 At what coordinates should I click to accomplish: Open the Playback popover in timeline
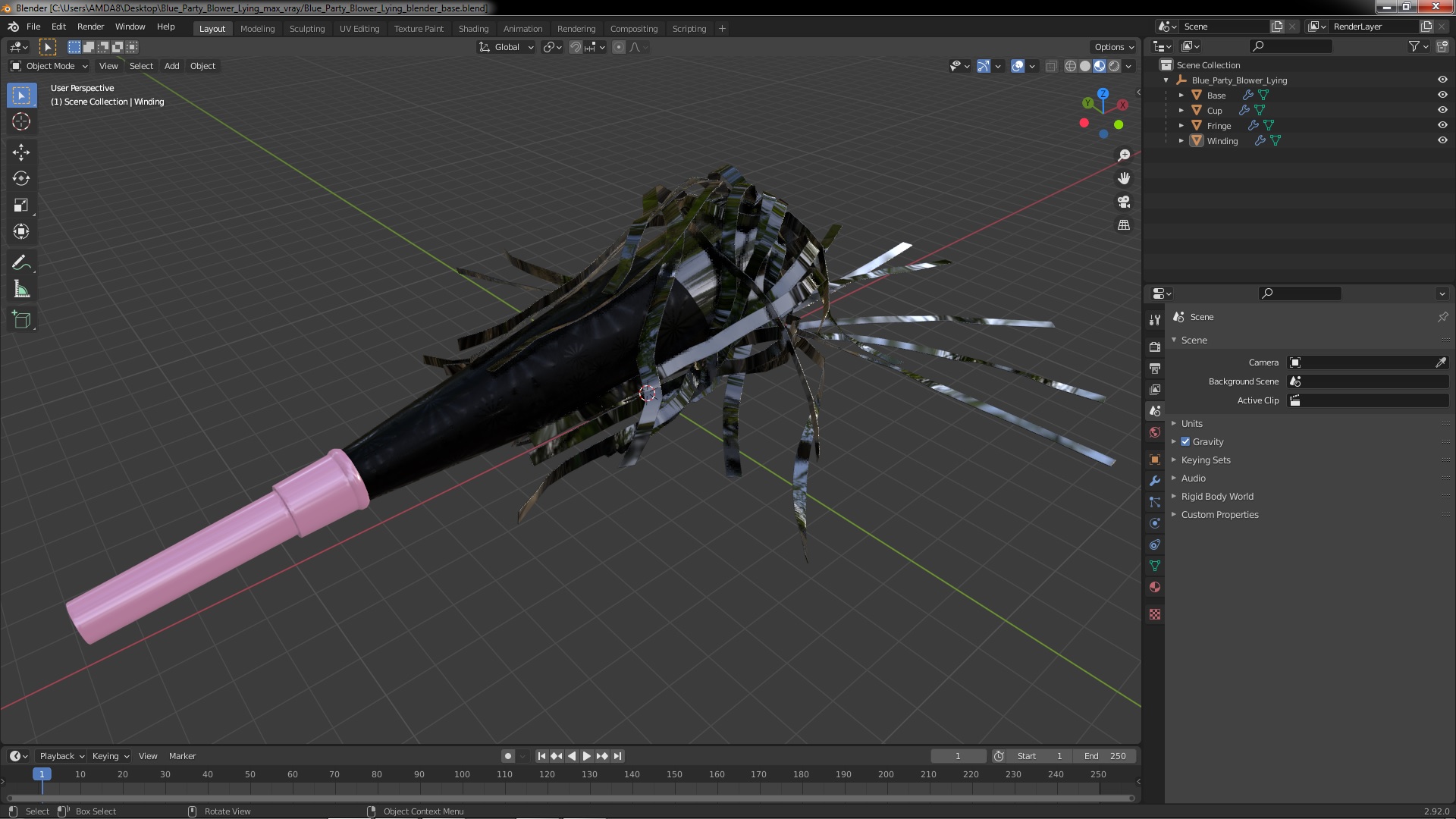[61, 756]
